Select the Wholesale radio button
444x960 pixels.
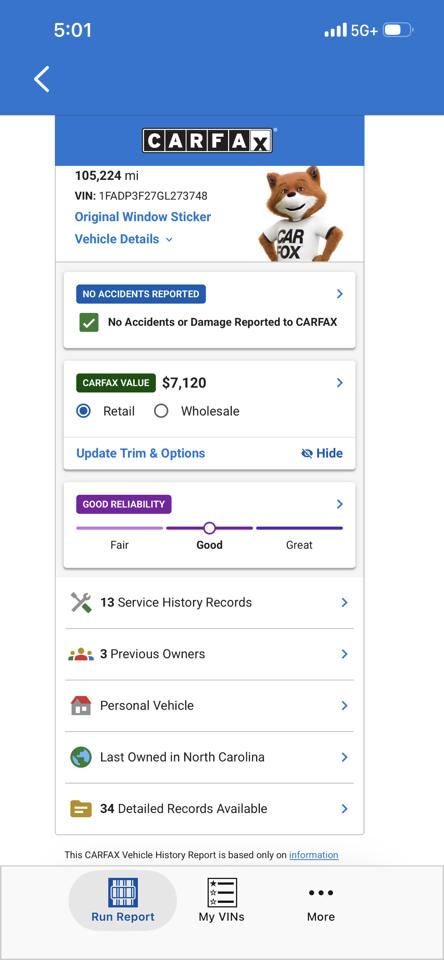click(x=161, y=411)
